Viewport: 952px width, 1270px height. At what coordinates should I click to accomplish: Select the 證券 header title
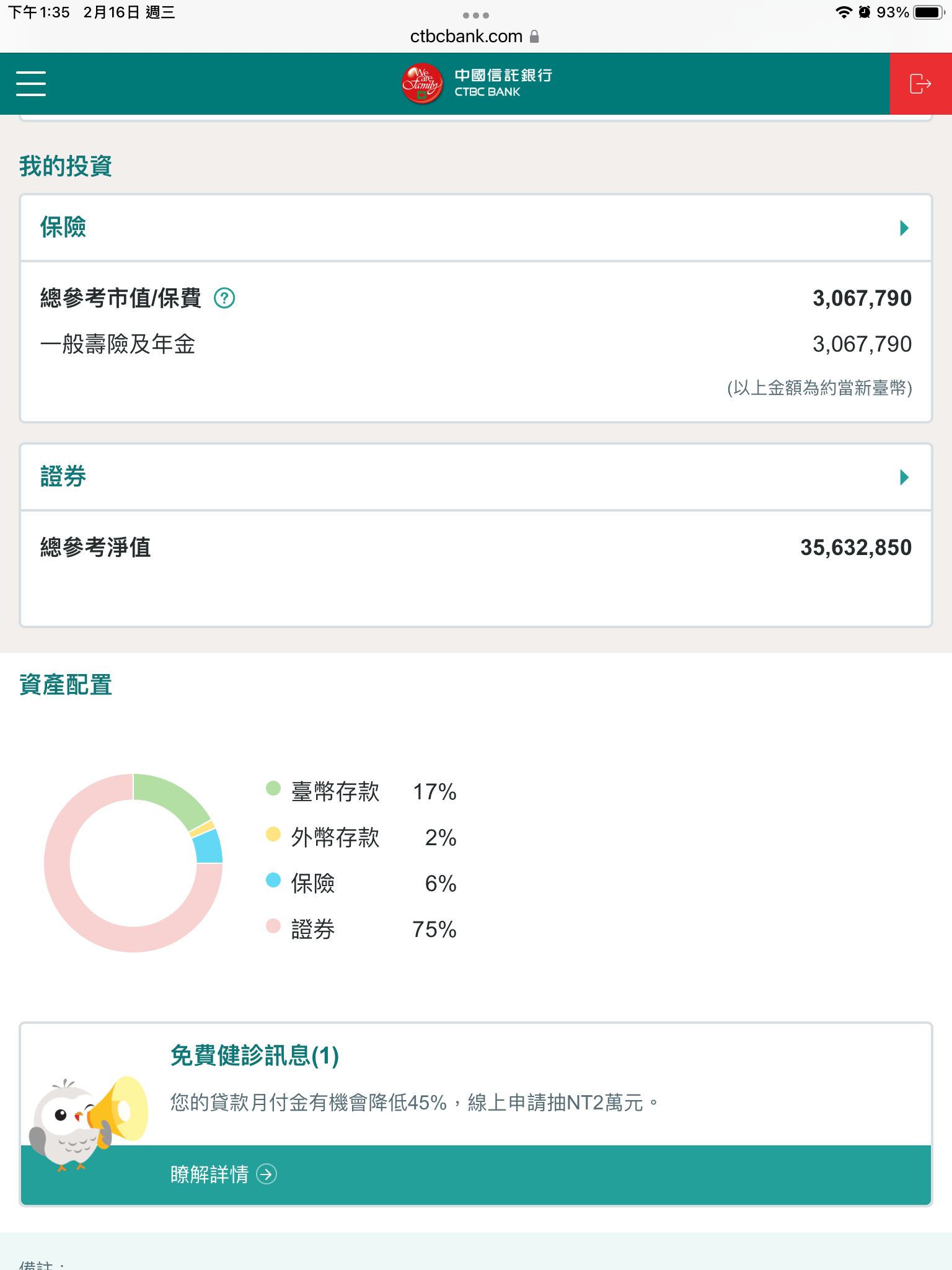[63, 477]
